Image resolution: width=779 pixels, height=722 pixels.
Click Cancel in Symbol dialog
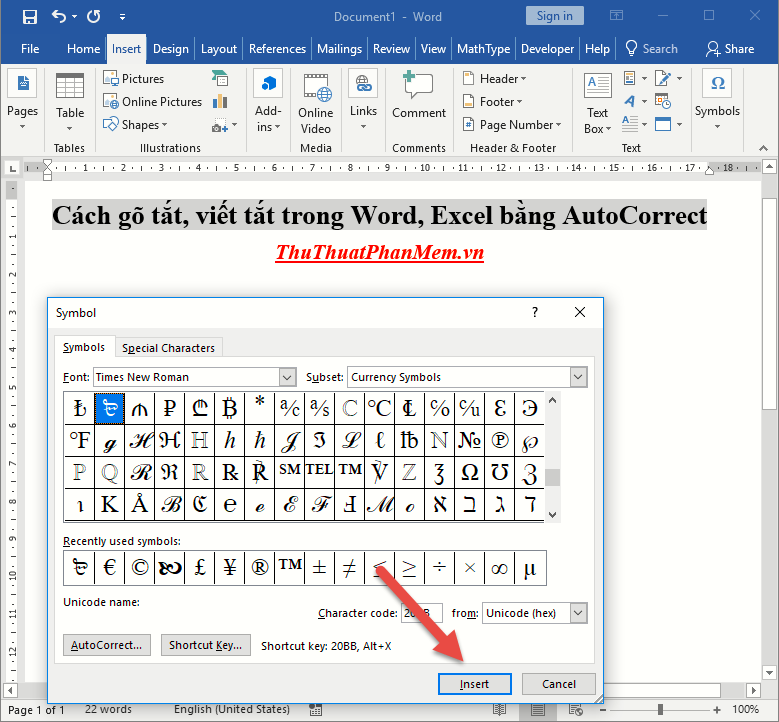pyautogui.click(x=559, y=684)
